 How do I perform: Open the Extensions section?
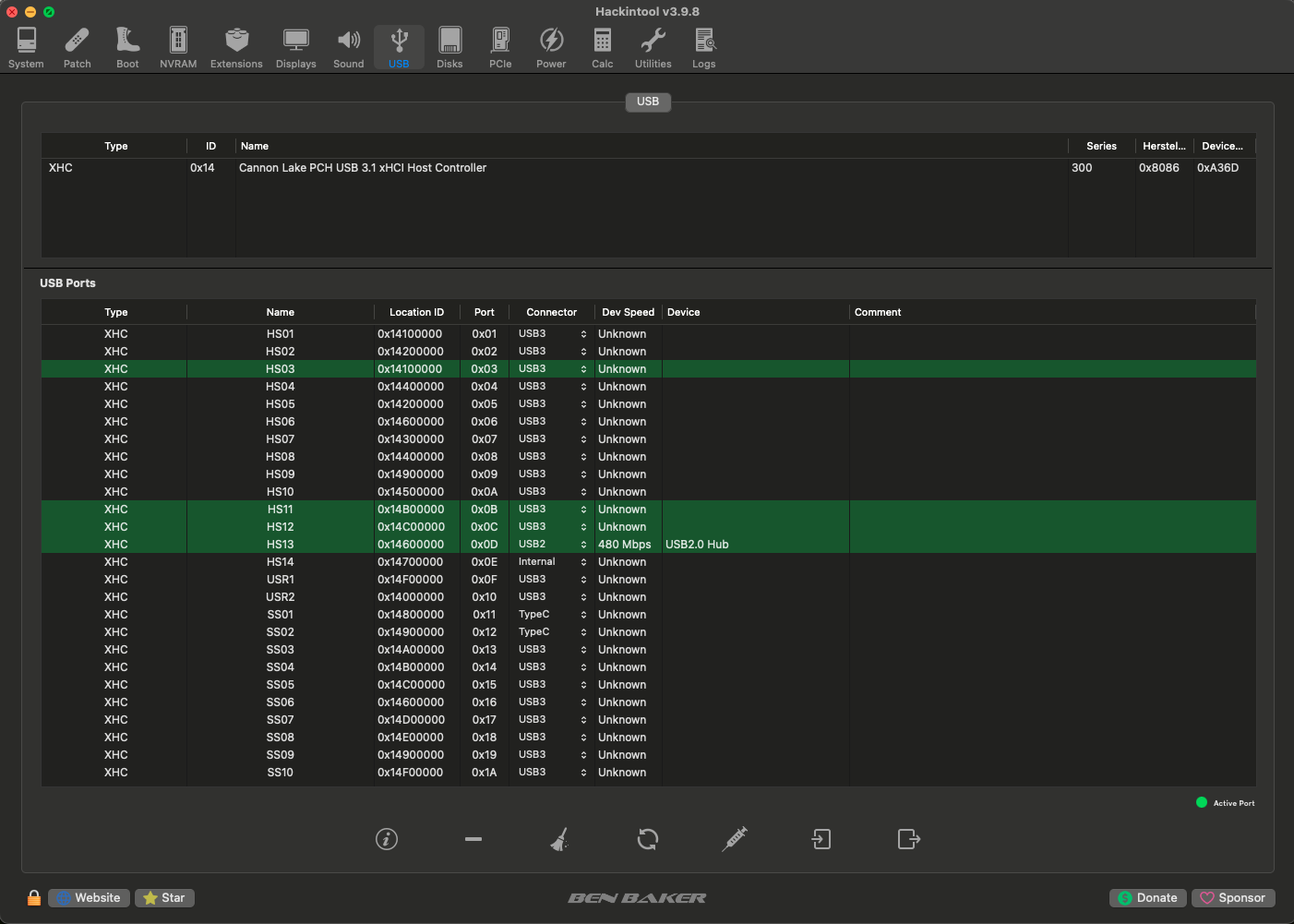coord(236,48)
